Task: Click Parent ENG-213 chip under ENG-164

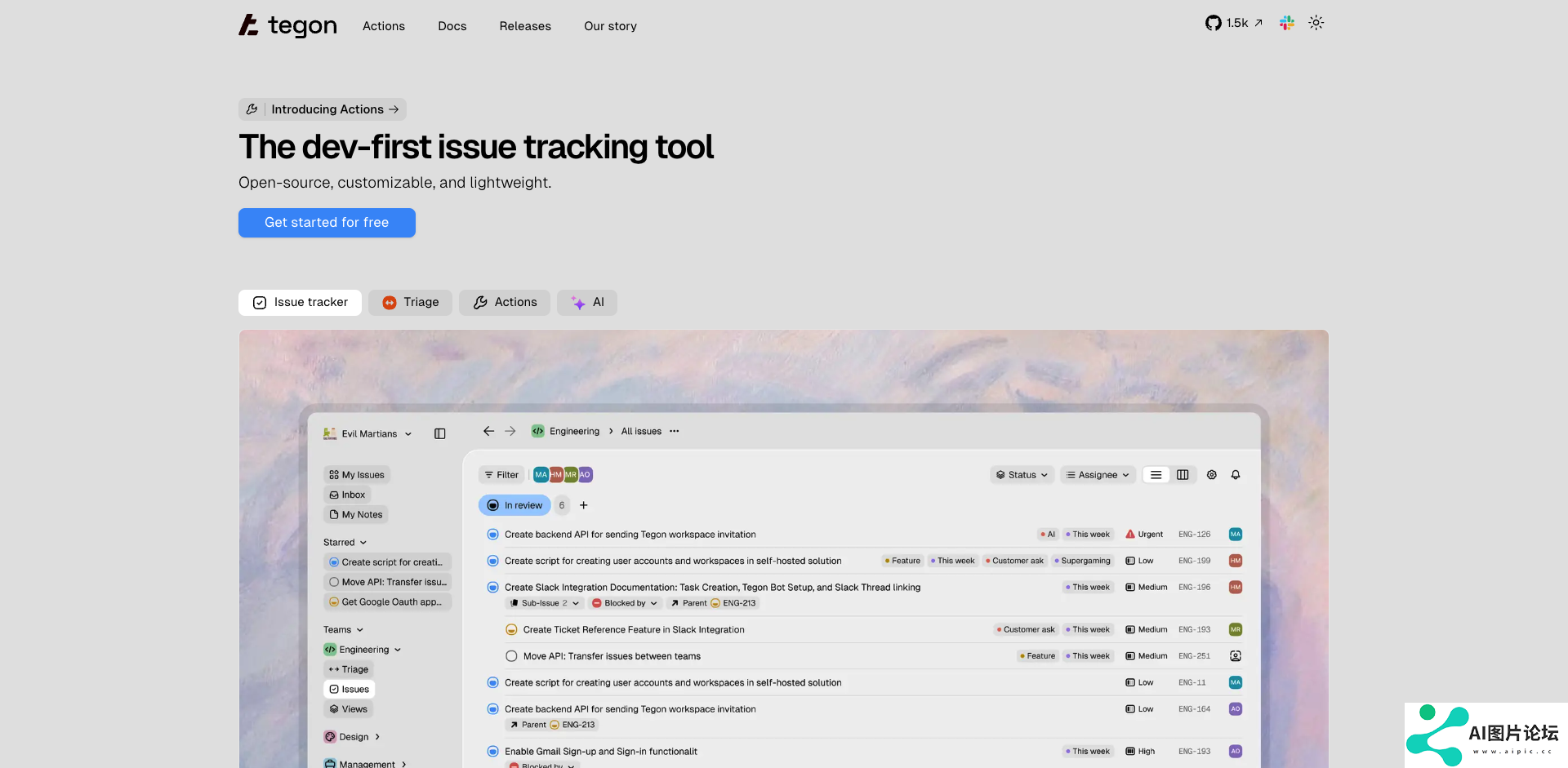Action: pyautogui.click(x=552, y=725)
